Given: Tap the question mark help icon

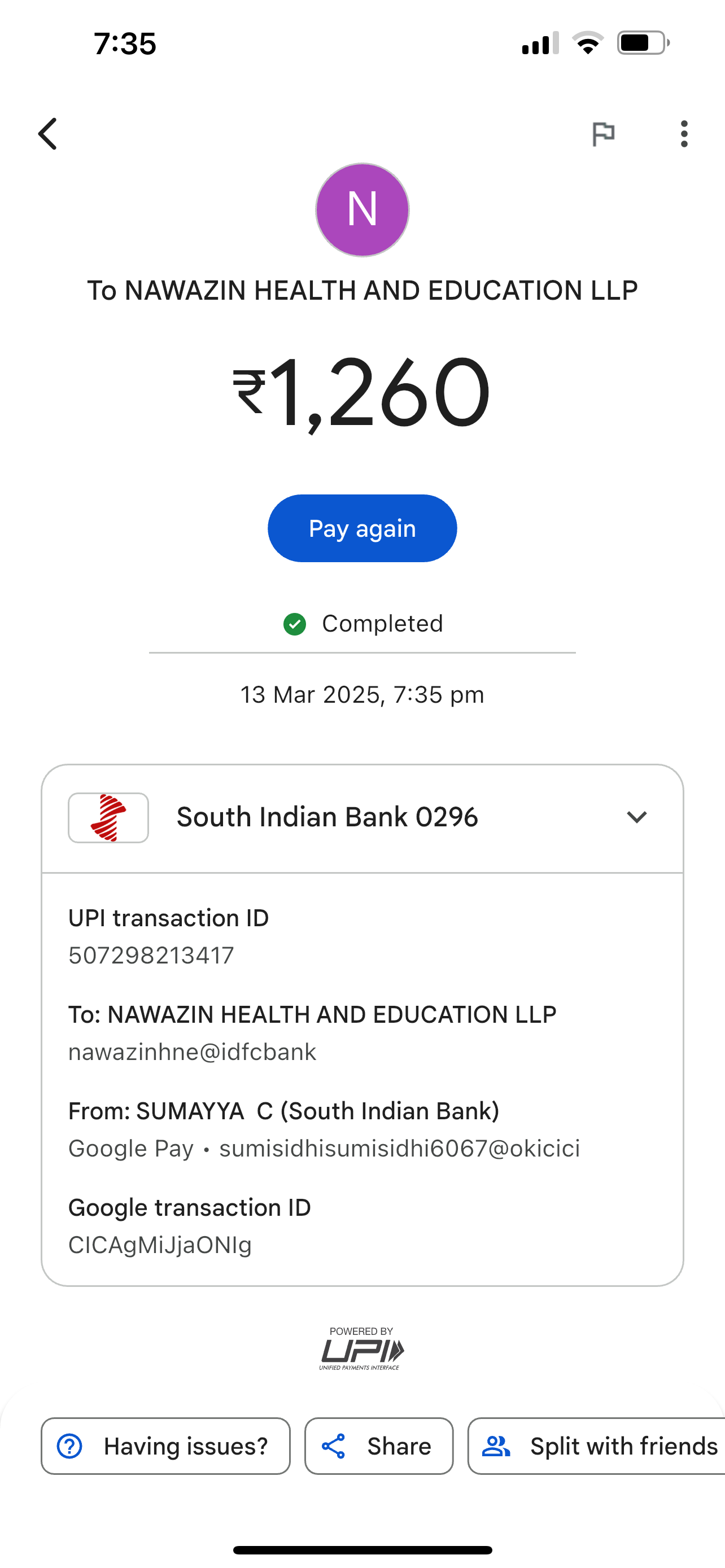Looking at the screenshot, I should point(69,1446).
